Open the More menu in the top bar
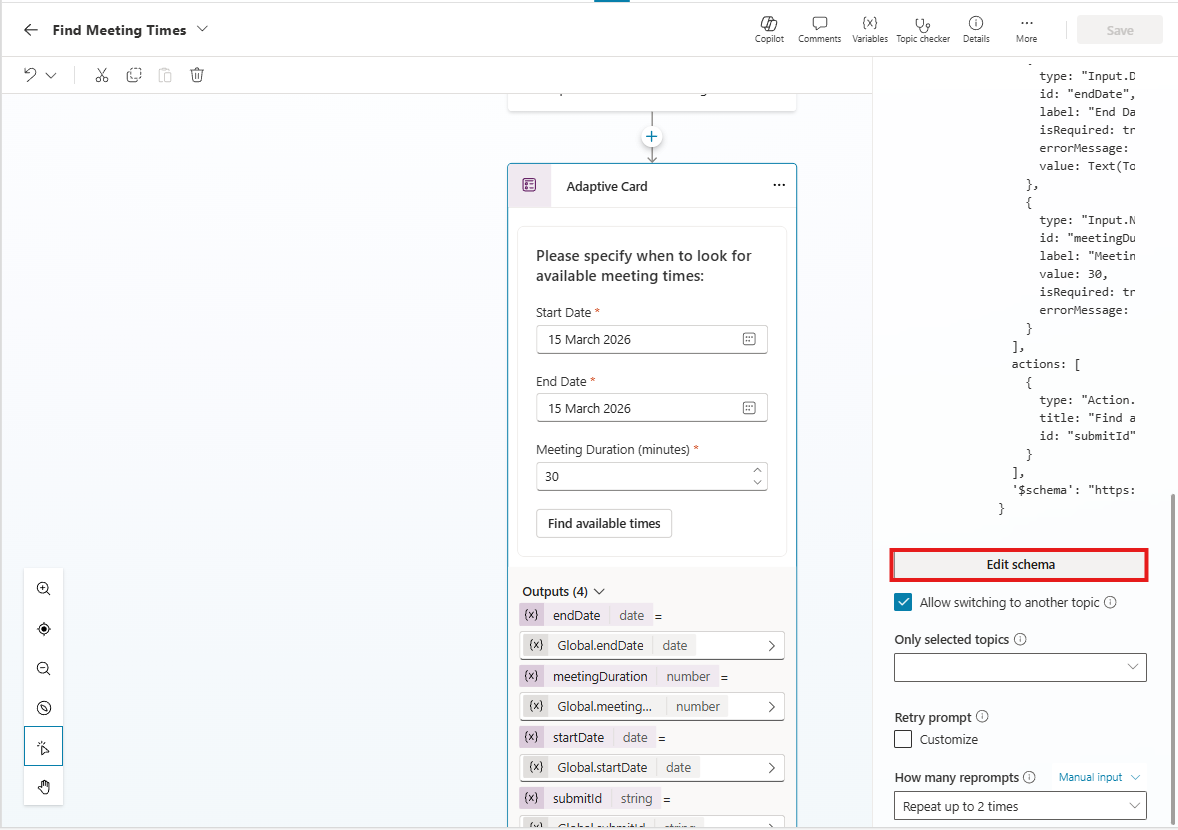Screen dimensions: 1178x830 click(x=1026, y=29)
